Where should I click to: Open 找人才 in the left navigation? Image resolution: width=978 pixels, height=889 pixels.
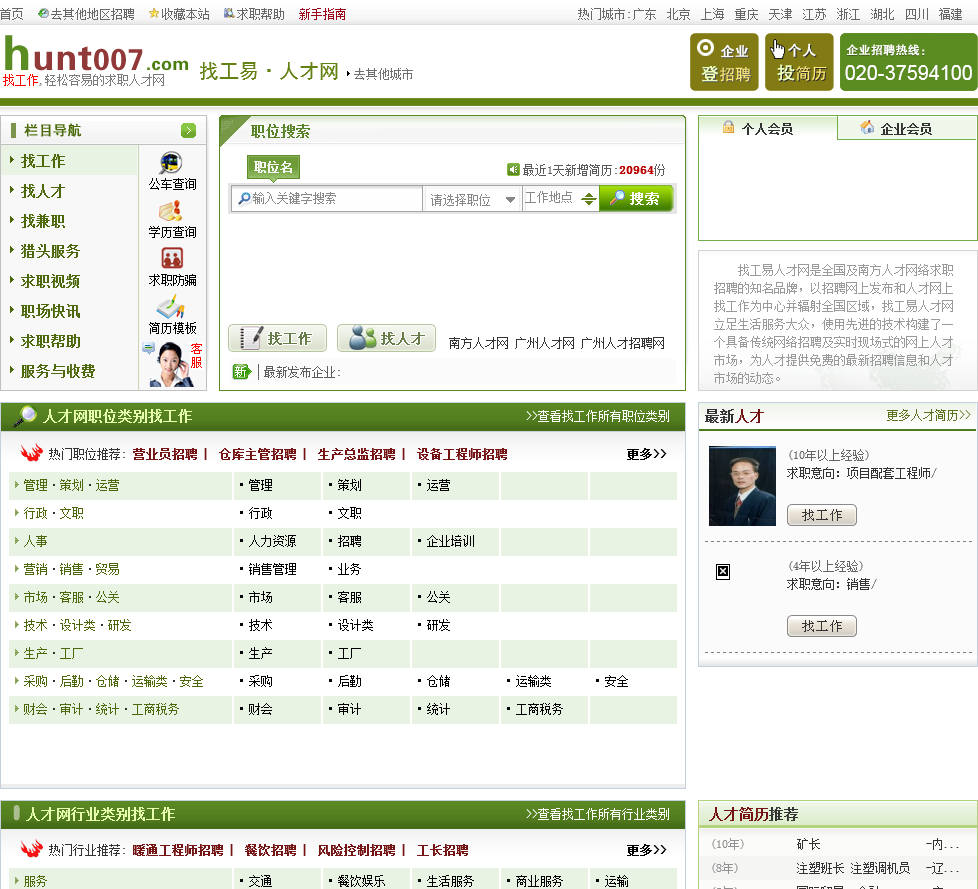pos(43,191)
